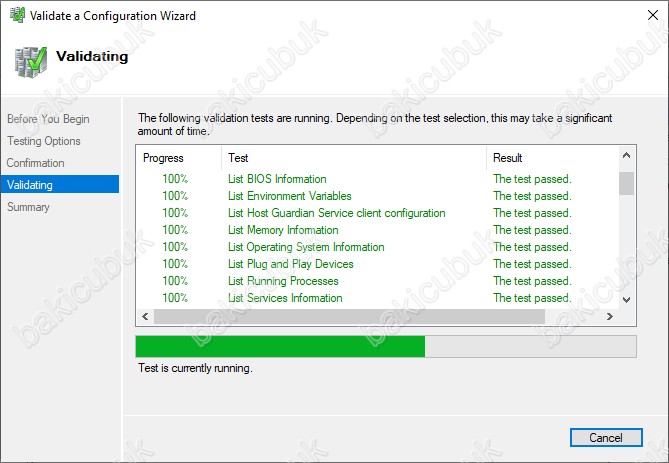Image resolution: width=669 pixels, height=463 pixels.
Task: Click test passed result for List Services Information
Action: [x=532, y=298]
